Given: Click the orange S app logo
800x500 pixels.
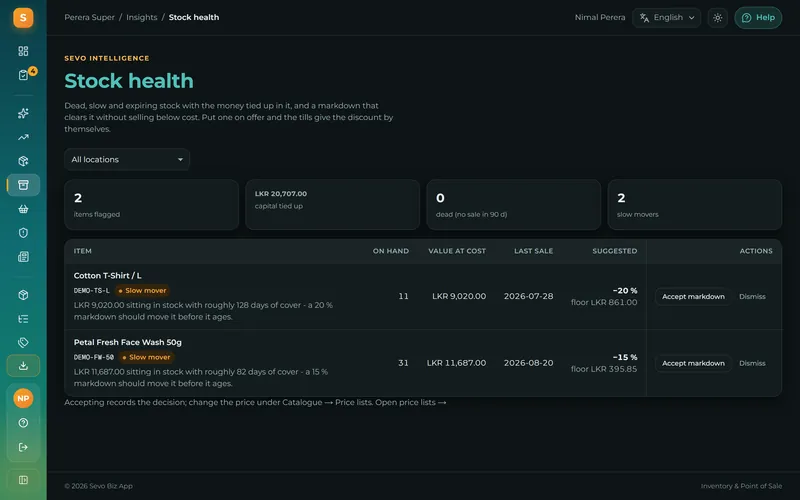Looking at the screenshot, I should [x=23, y=18].
